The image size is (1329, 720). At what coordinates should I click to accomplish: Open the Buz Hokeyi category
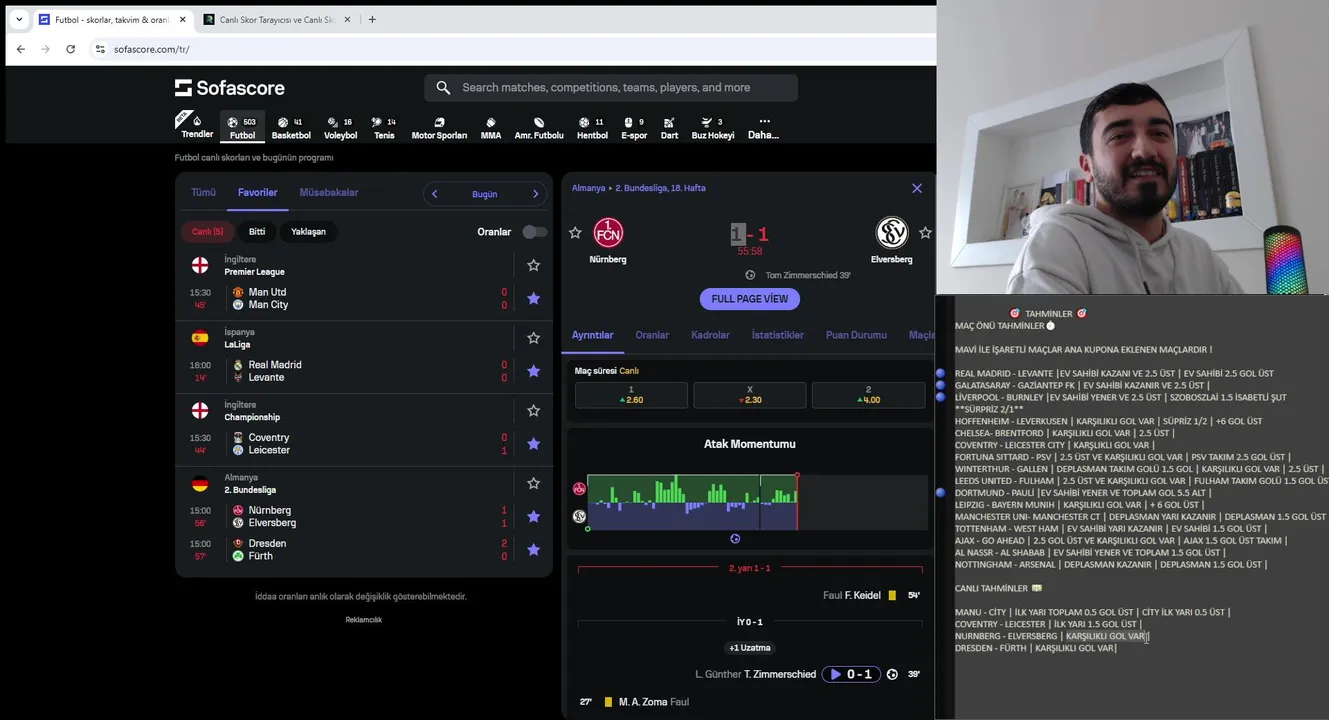click(x=713, y=127)
